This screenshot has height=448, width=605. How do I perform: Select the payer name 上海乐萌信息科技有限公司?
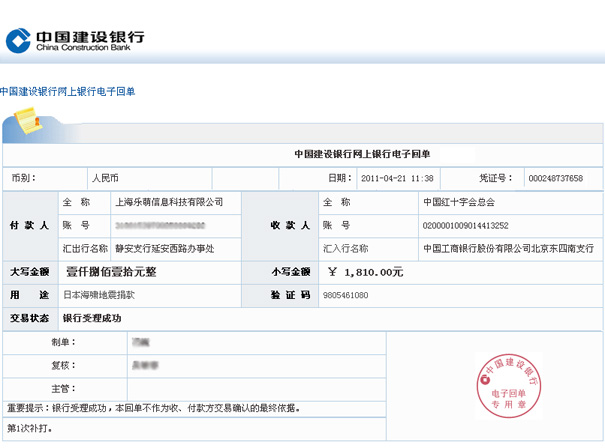[x=169, y=202]
